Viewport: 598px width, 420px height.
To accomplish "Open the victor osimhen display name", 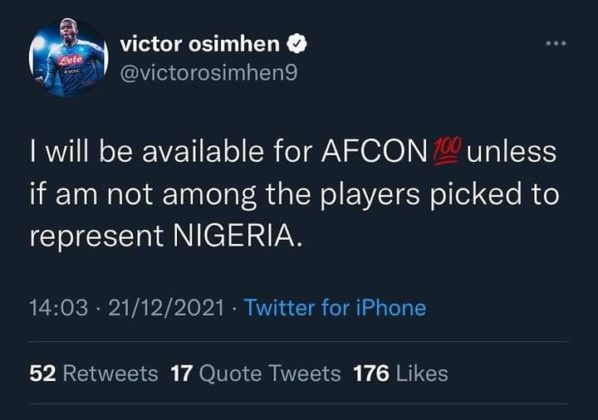I will tap(200, 43).
